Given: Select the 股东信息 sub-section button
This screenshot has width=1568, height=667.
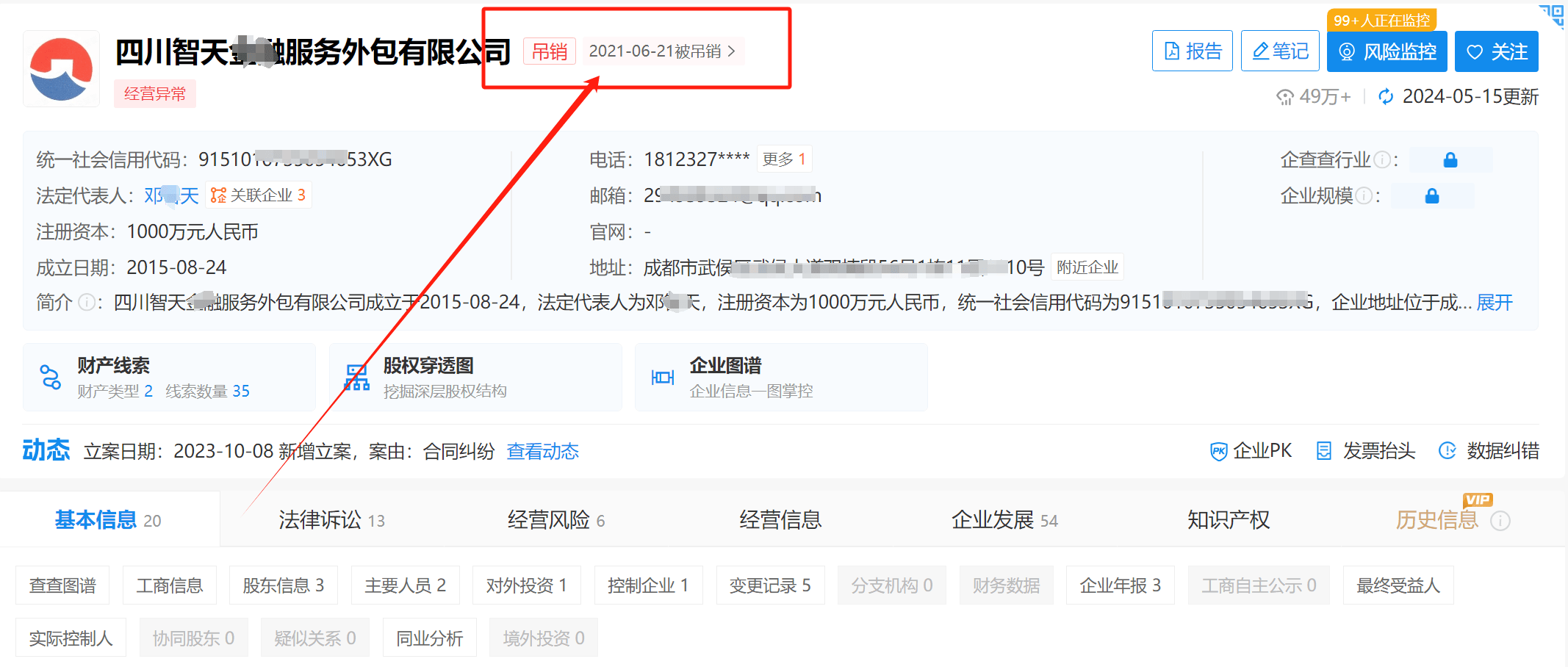Looking at the screenshot, I should pos(283,585).
